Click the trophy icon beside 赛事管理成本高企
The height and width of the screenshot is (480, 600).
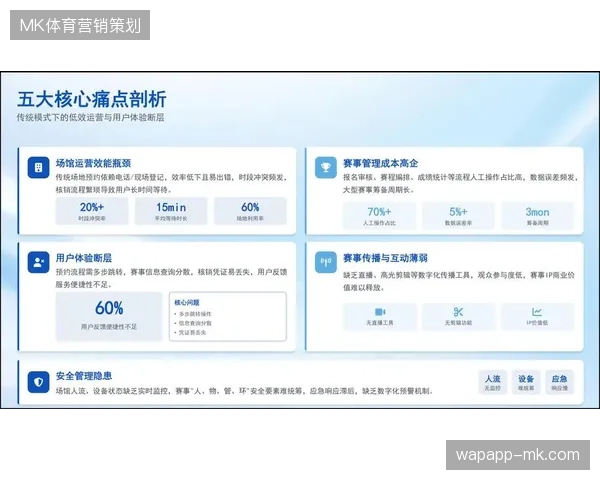pos(326,167)
